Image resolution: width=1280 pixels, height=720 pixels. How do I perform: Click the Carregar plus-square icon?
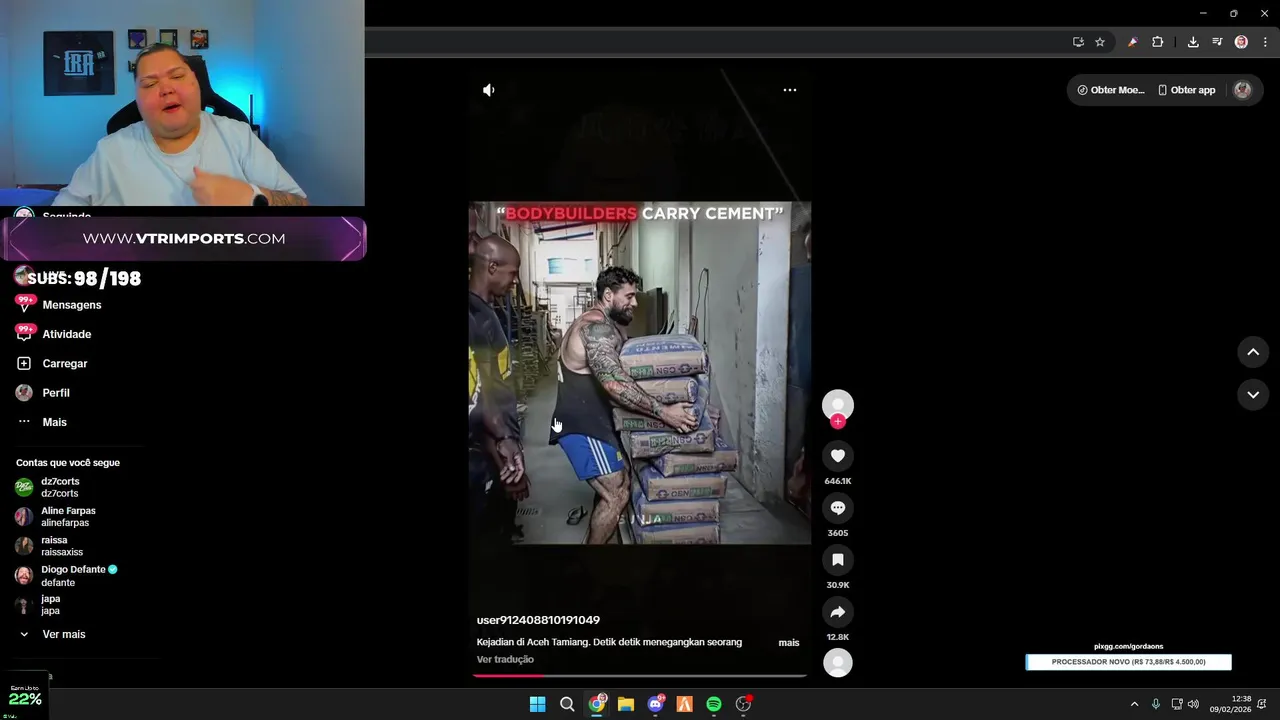tap(24, 363)
